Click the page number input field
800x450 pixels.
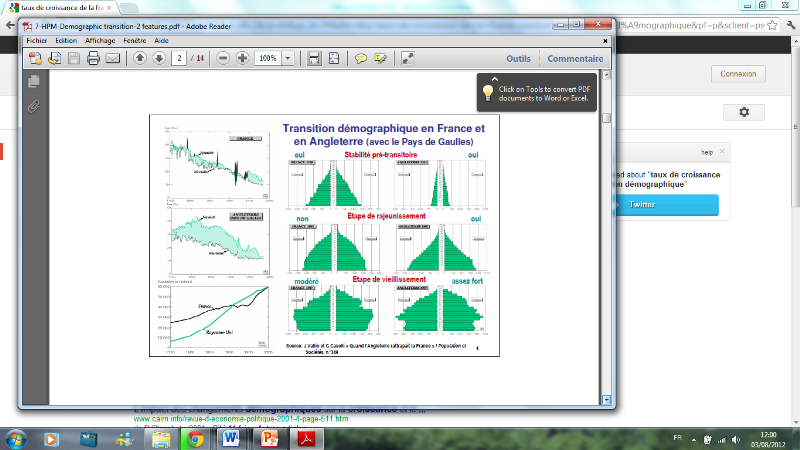click(180, 59)
